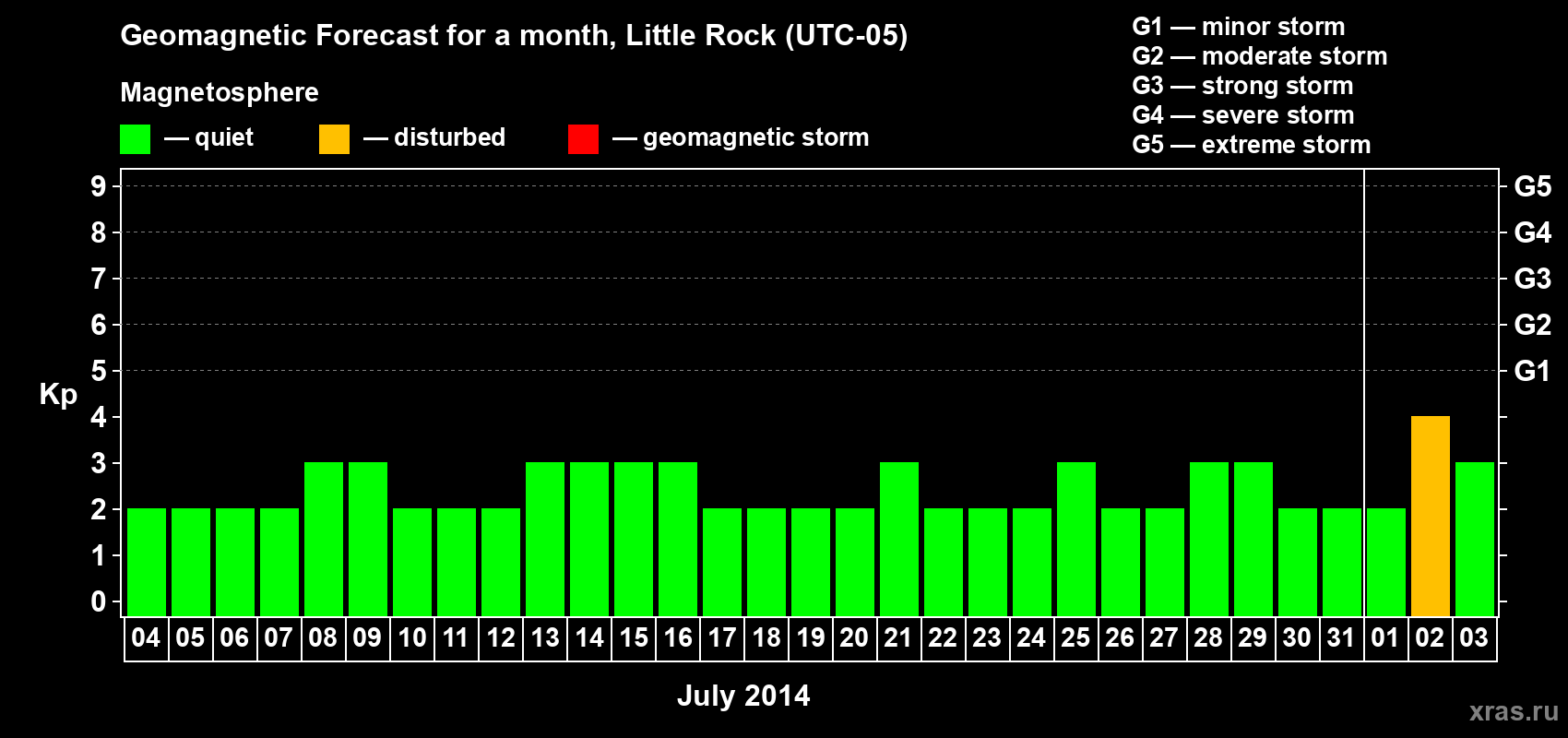The height and width of the screenshot is (738, 1568).
Task: Select the bar for day 03
Action: [x=1475, y=539]
